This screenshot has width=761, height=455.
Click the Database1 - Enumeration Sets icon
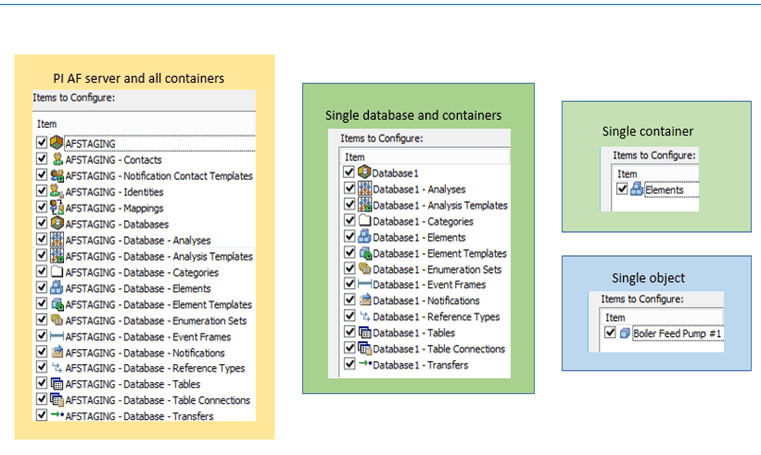tap(364, 268)
